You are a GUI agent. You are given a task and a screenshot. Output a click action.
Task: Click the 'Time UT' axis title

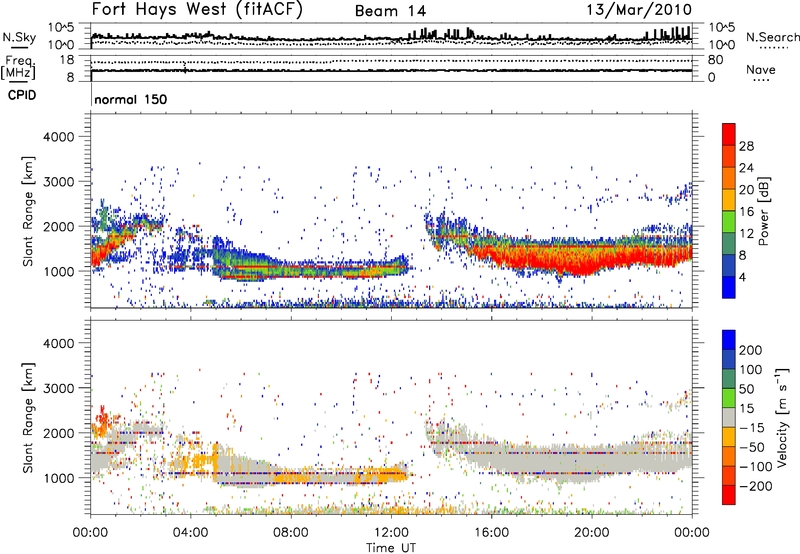click(x=391, y=548)
